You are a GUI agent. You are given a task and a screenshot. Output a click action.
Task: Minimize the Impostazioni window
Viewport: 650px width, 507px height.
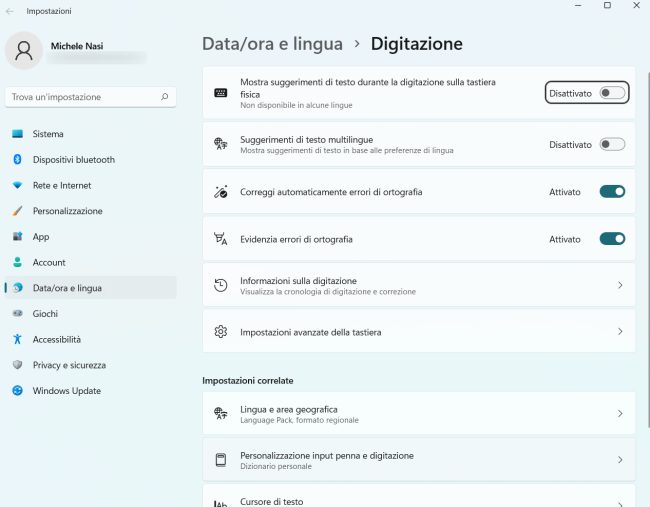point(578,5)
